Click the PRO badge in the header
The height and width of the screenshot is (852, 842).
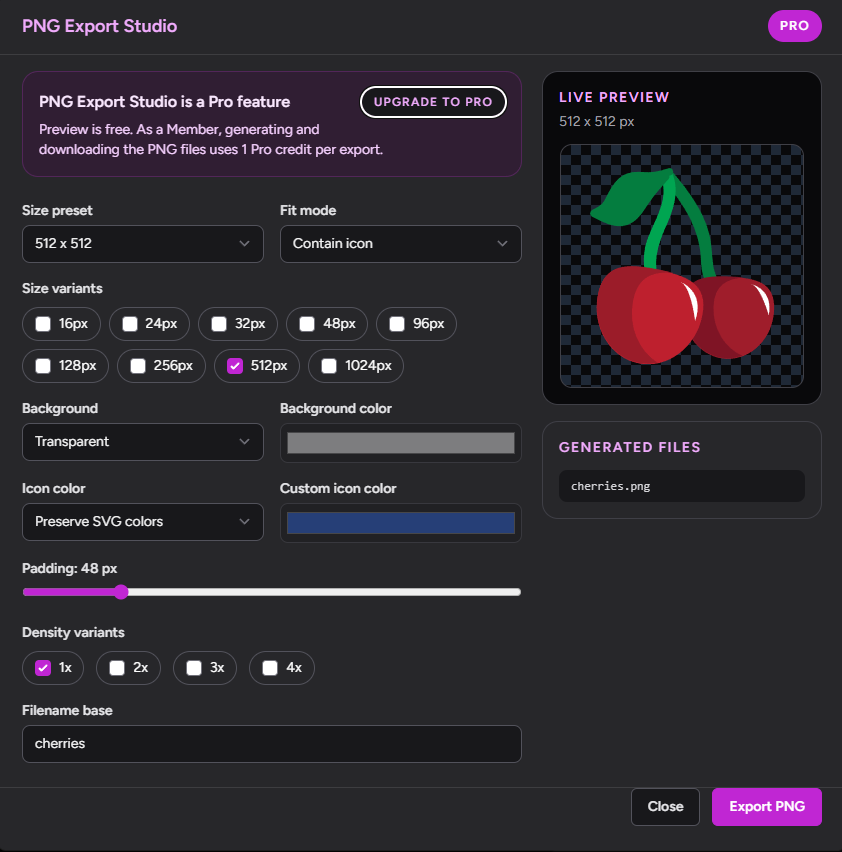coord(794,26)
